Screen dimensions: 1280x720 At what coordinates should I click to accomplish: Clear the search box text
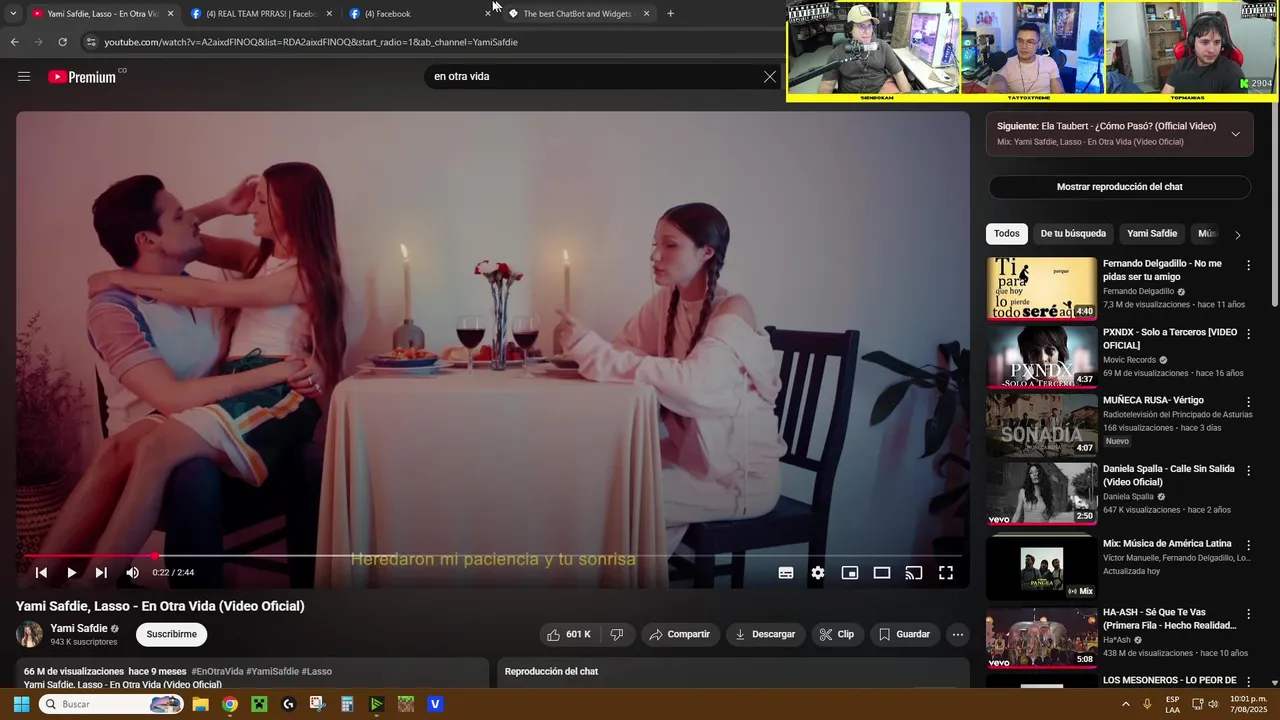[x=769, y=76]
